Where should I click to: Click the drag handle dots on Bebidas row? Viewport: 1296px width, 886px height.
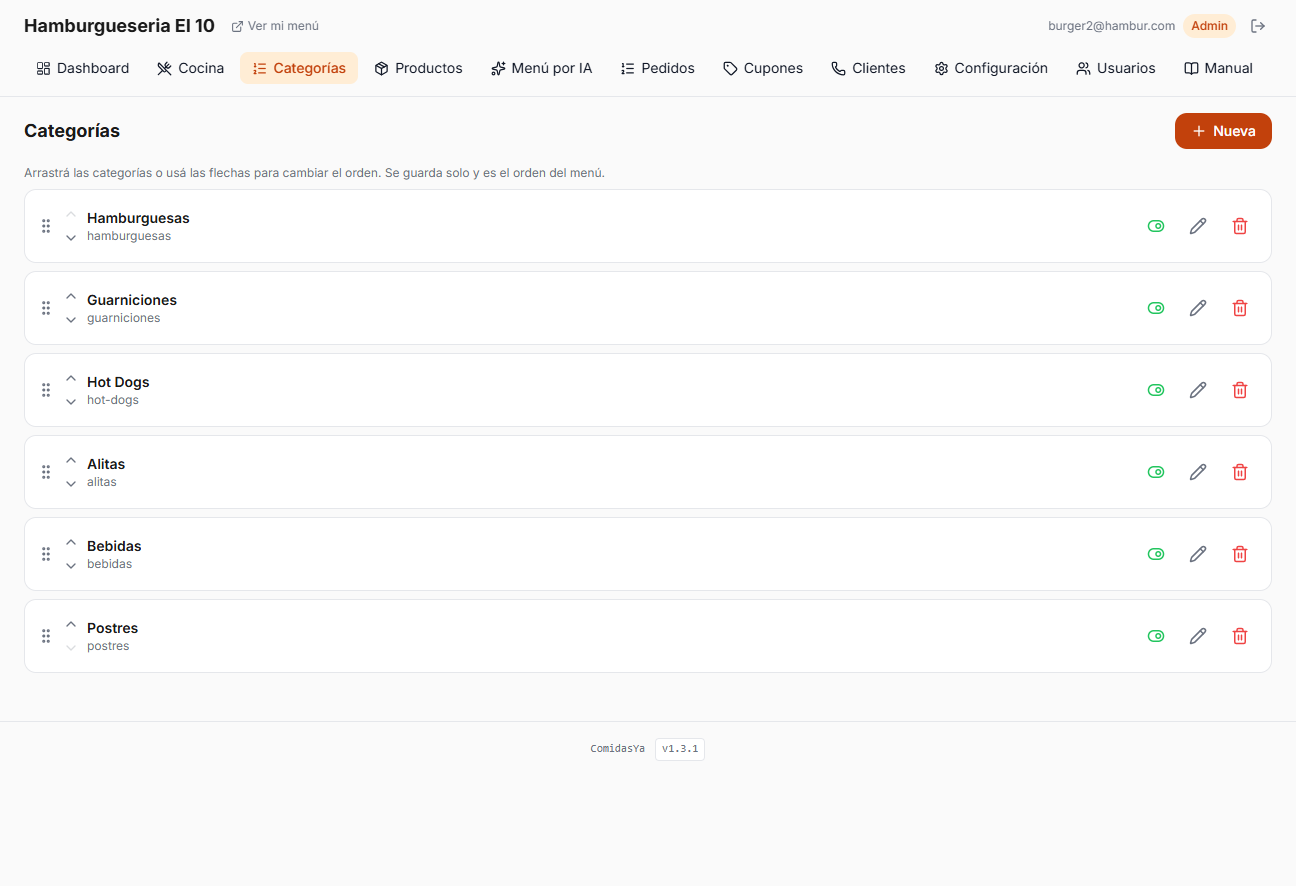tap(46, 554)
